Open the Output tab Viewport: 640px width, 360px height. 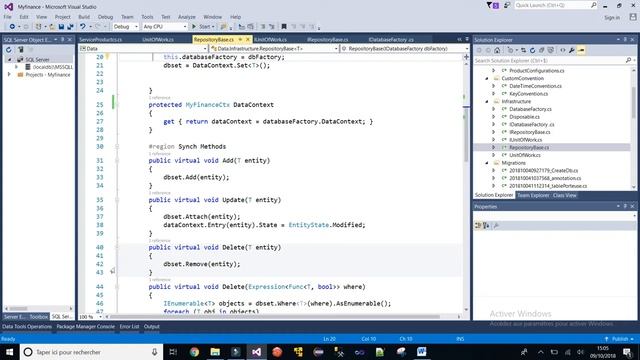coord(151,327)
